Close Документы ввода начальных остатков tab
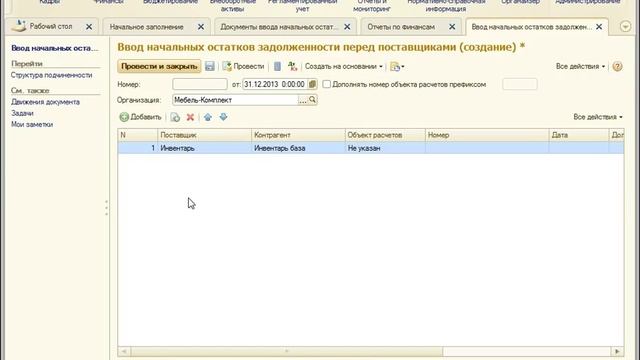Viewport: 640px width, 360px height. coord(347,27)
